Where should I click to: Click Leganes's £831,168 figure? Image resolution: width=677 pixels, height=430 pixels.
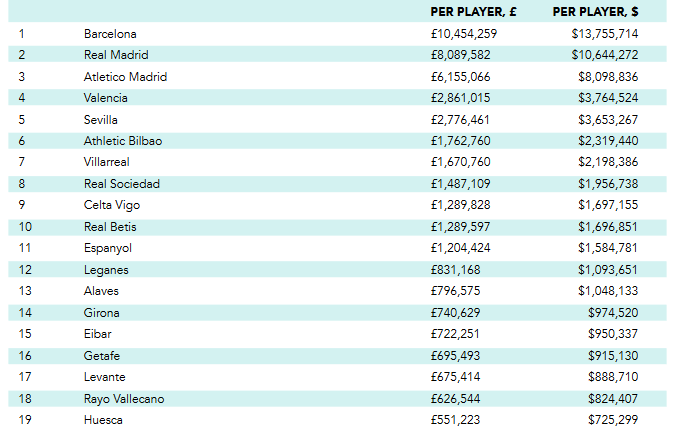[x=456, y=270]
